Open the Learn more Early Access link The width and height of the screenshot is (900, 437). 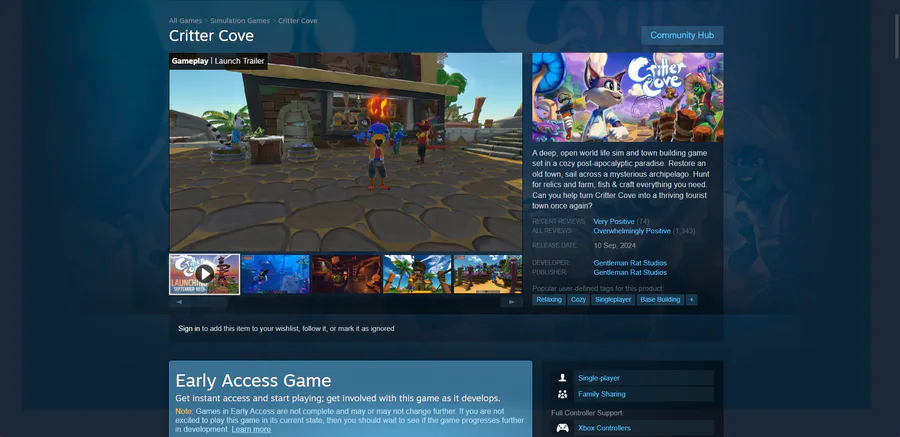[x=251, y=429]
